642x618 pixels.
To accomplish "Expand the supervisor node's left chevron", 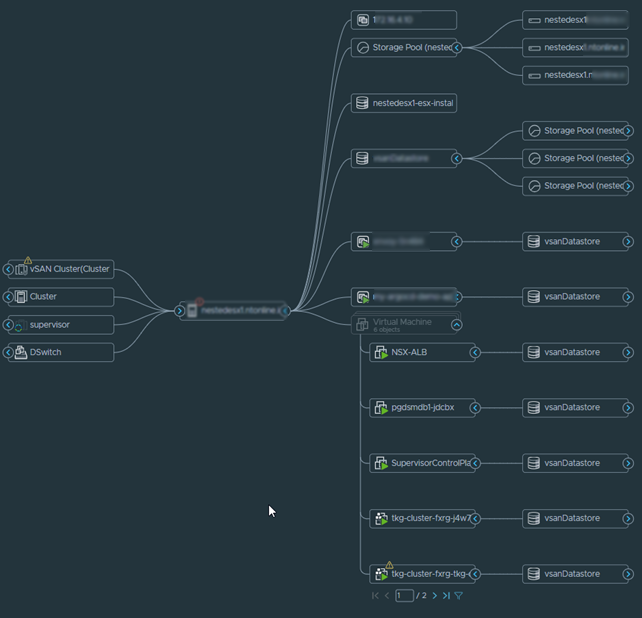I will click(x=8, y=325).
